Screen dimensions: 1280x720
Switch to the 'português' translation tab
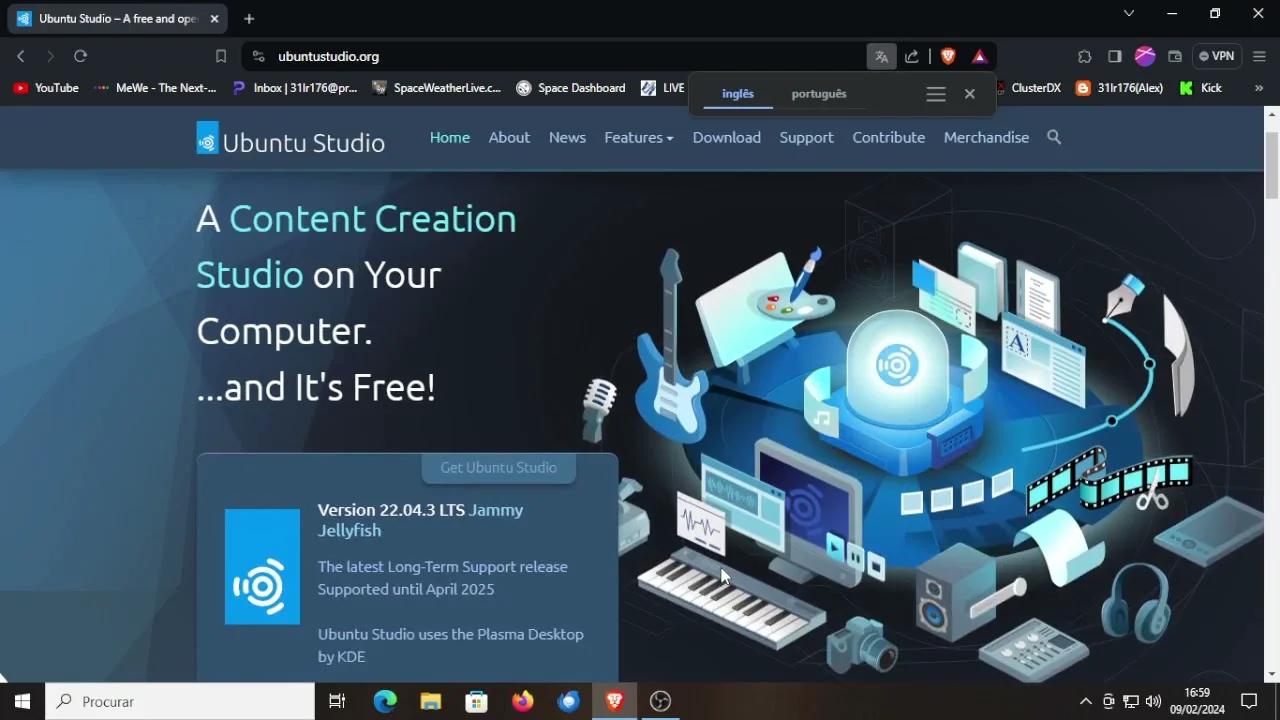pos(819,94)
